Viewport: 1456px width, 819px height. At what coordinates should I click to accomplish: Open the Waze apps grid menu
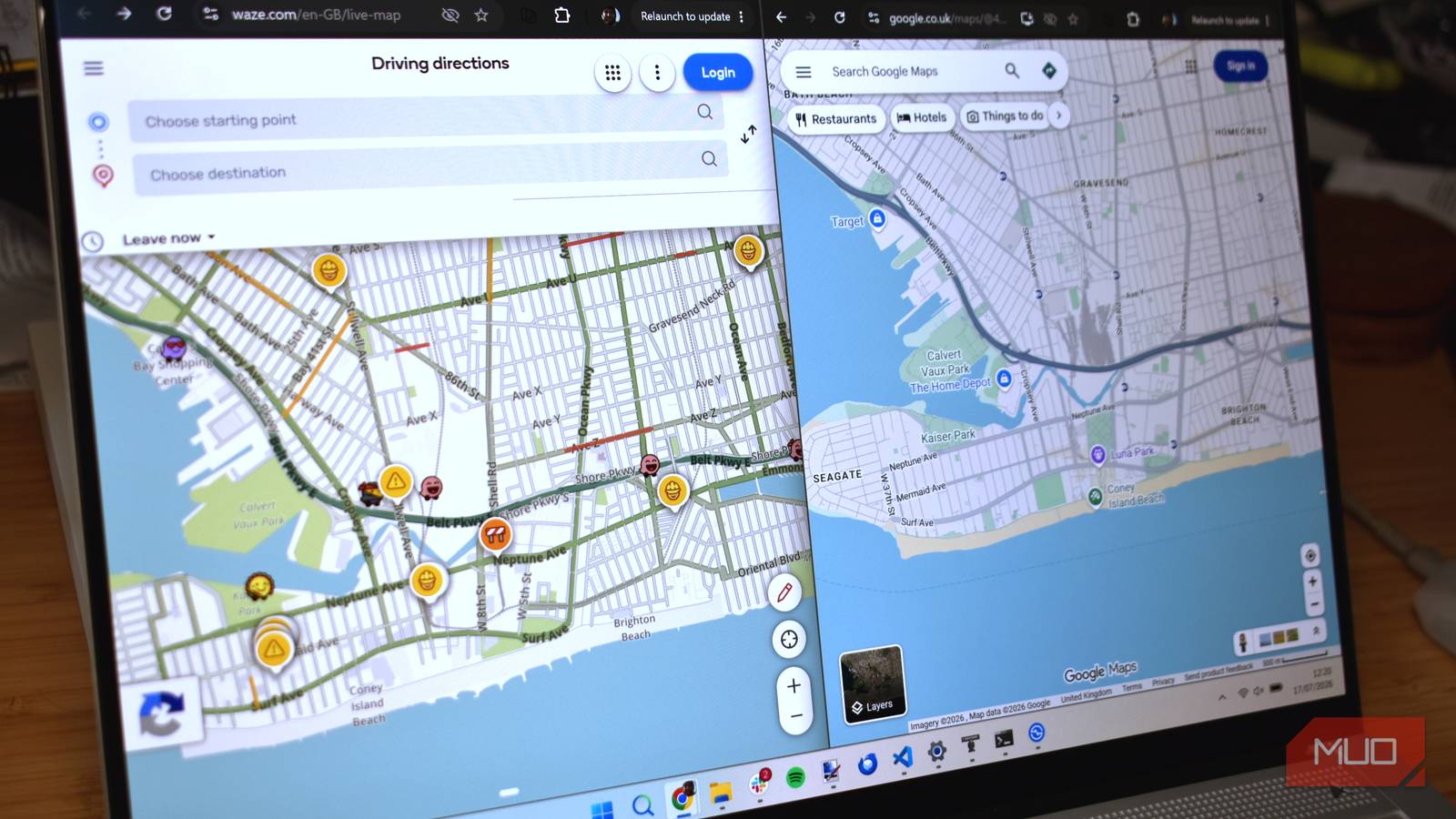(x=612, y=73)
